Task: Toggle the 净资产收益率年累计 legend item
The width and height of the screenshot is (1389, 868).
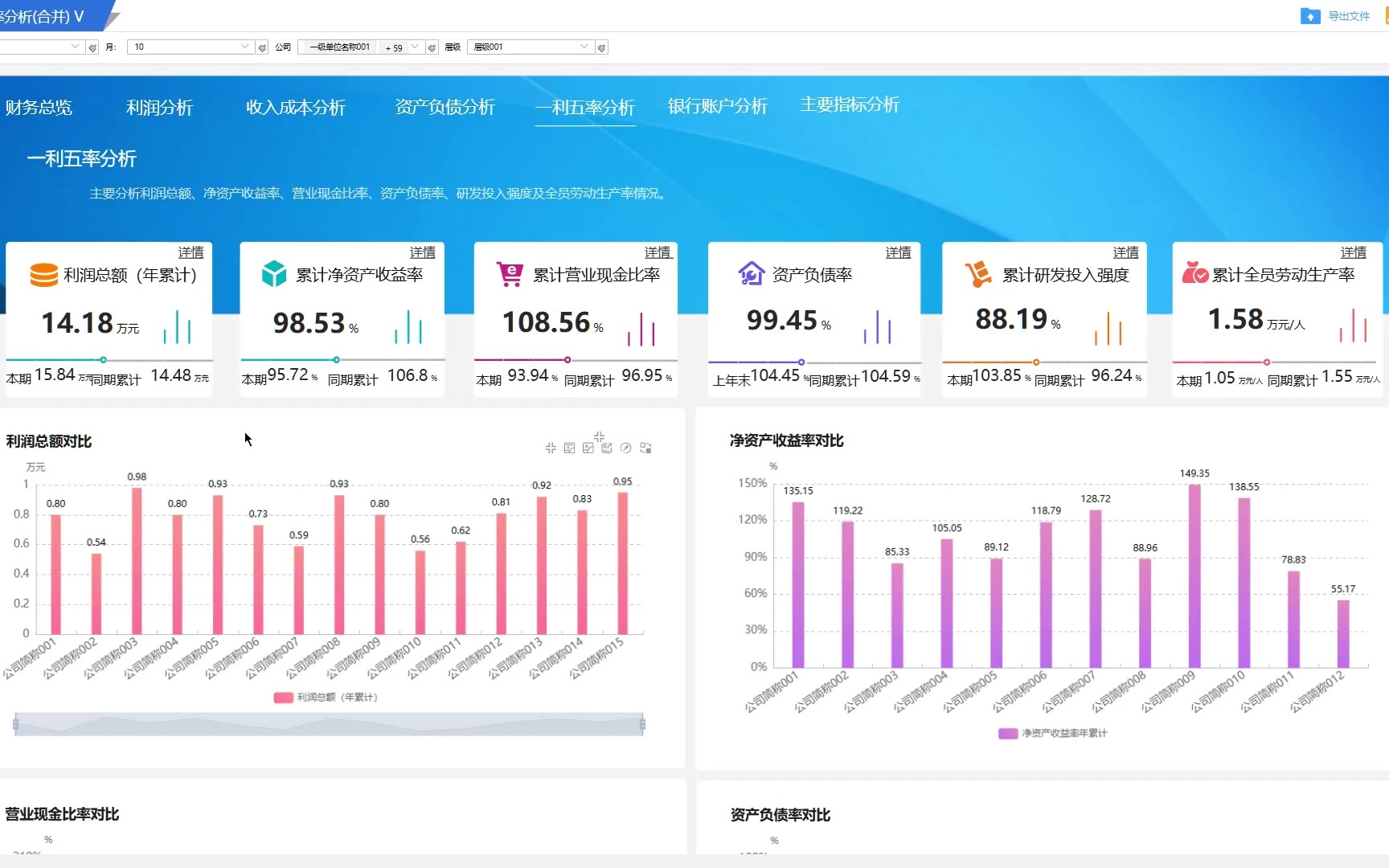Action: pyautogui.click(x=1053, y=733)
